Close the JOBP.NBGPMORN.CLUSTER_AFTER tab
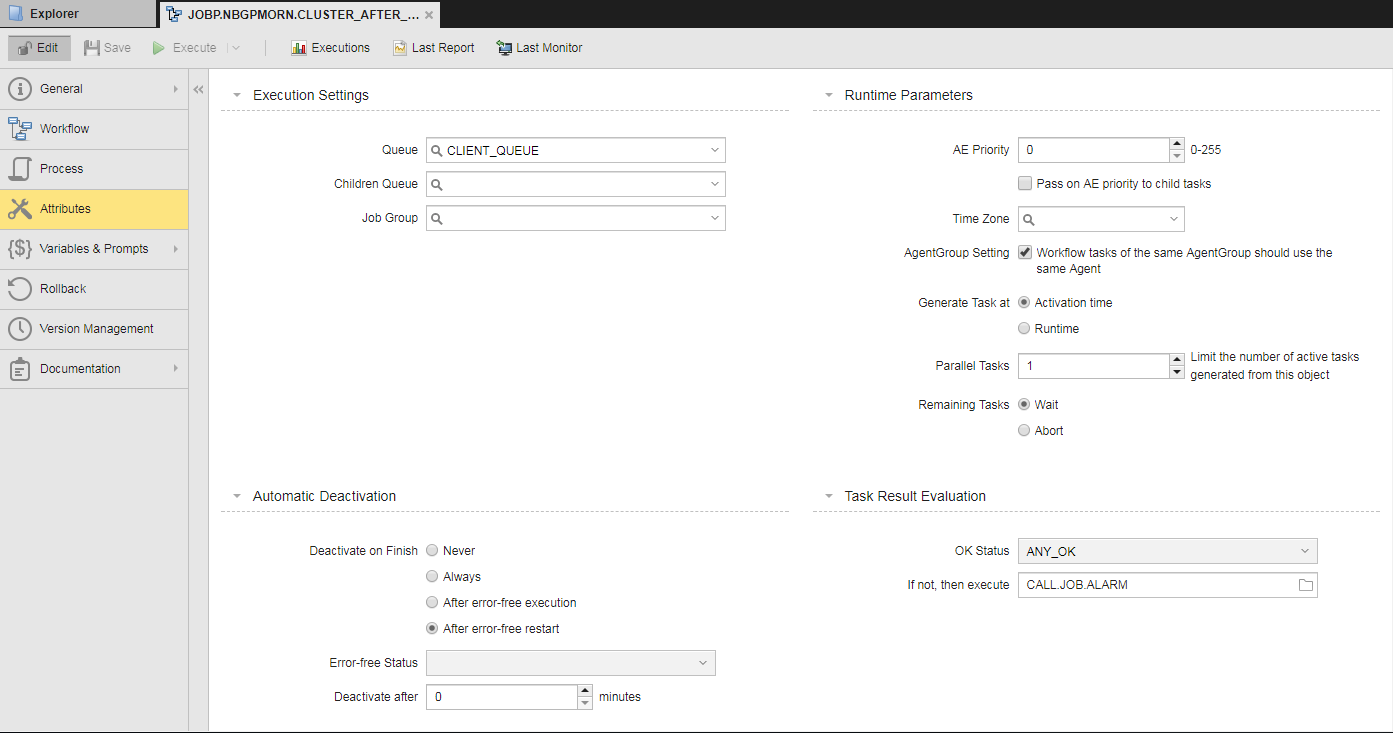Screen dimensions: 1393x733 [429, 15]
